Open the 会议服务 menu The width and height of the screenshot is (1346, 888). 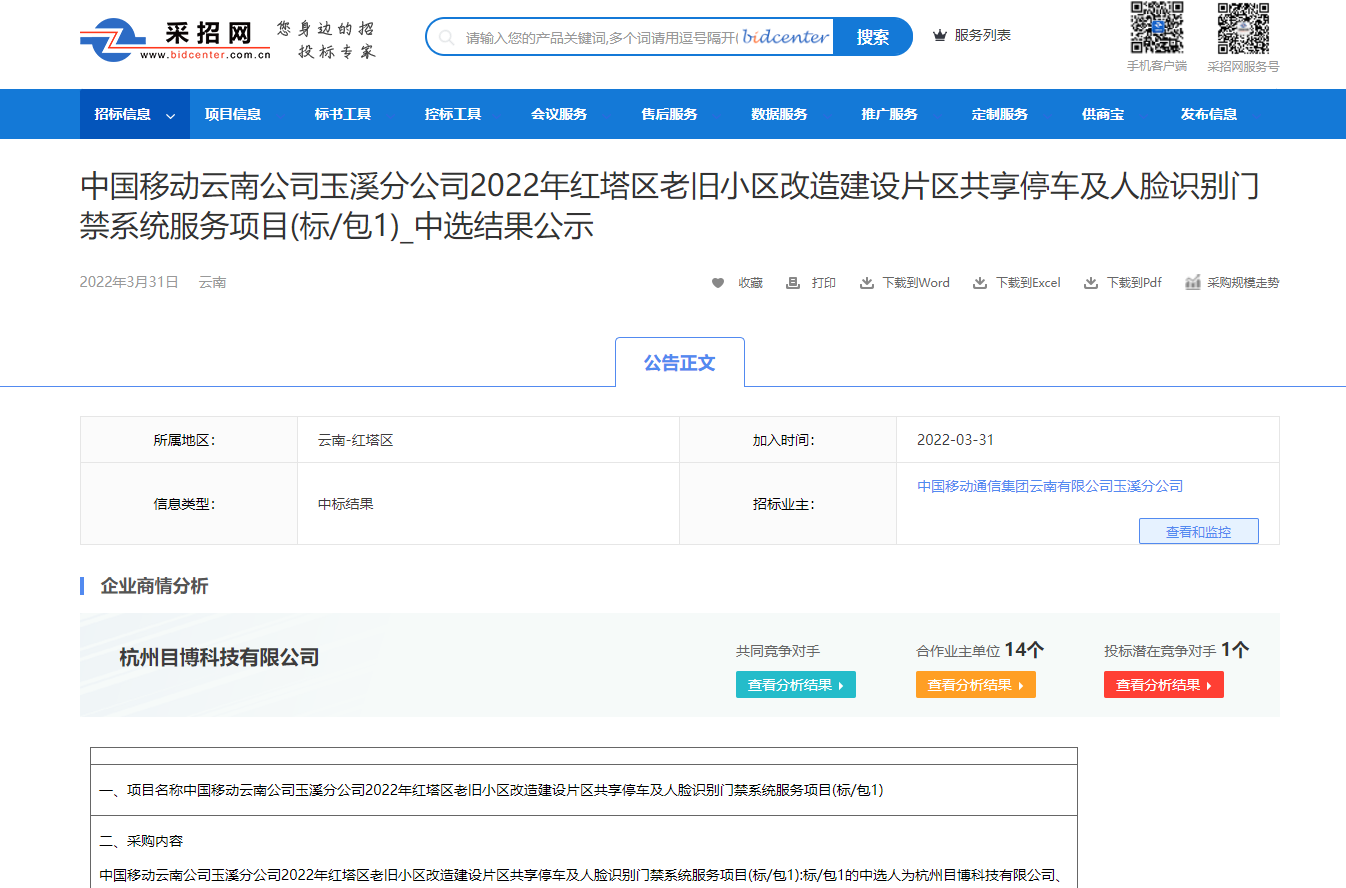[559, 114]
